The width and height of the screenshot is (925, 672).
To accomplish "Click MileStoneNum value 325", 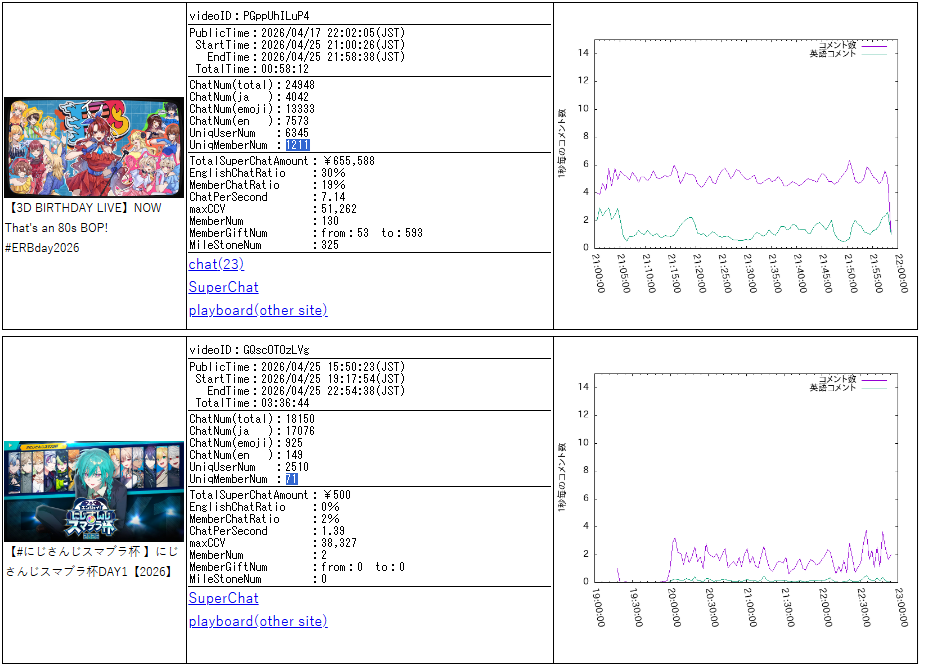I will [x=330, y=245].
